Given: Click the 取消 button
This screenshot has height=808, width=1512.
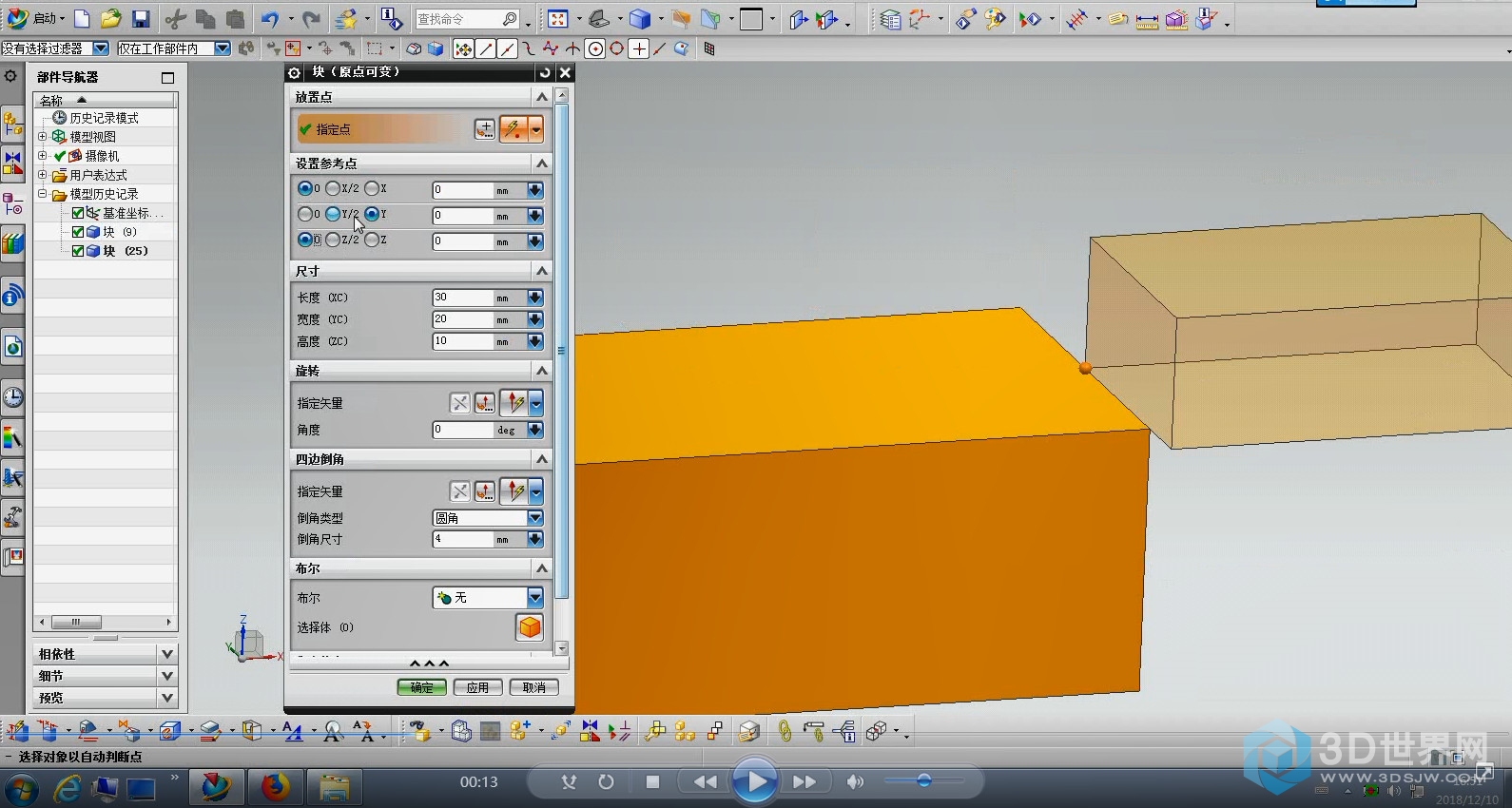Looking at the screenshot, I should [534, 687].
